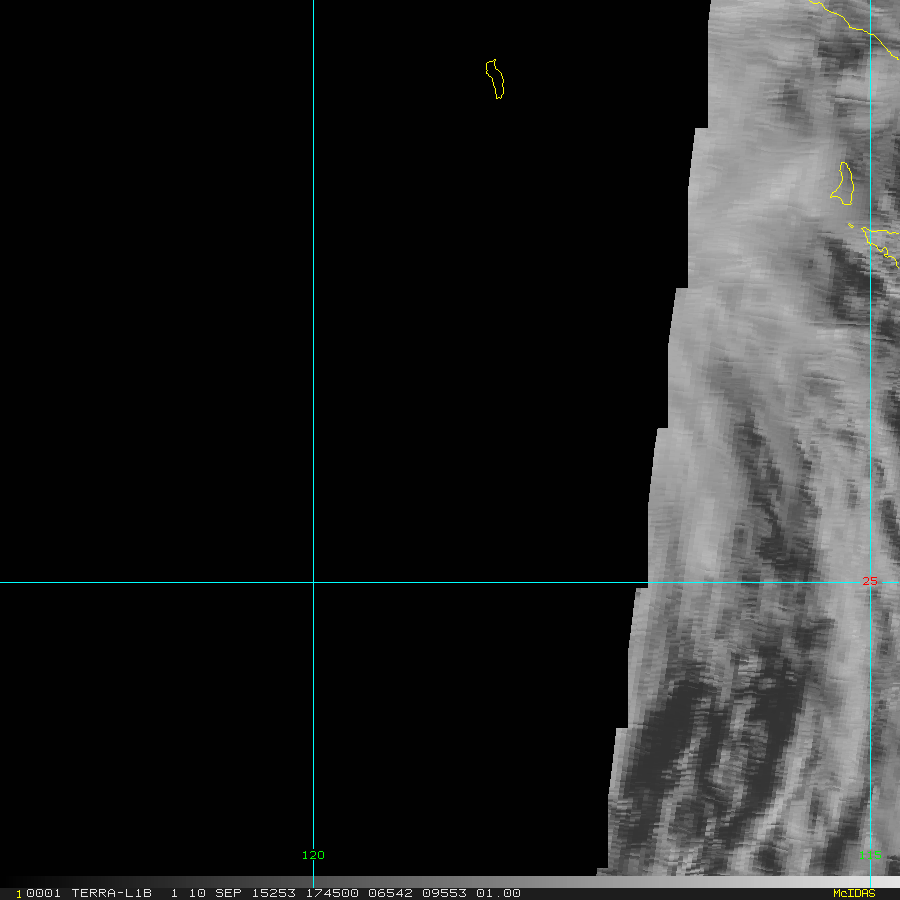The image size is (900, 900).
Task: Select the green 115 longitude label
Action: 870,855
